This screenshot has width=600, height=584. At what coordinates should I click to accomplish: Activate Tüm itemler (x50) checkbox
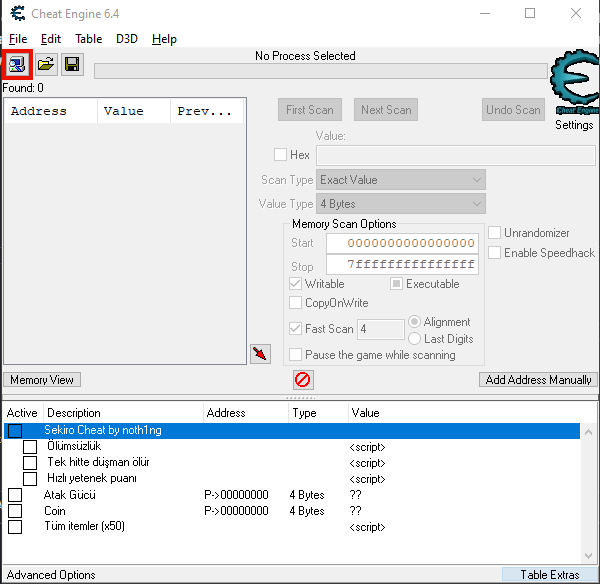pos(15,527)
